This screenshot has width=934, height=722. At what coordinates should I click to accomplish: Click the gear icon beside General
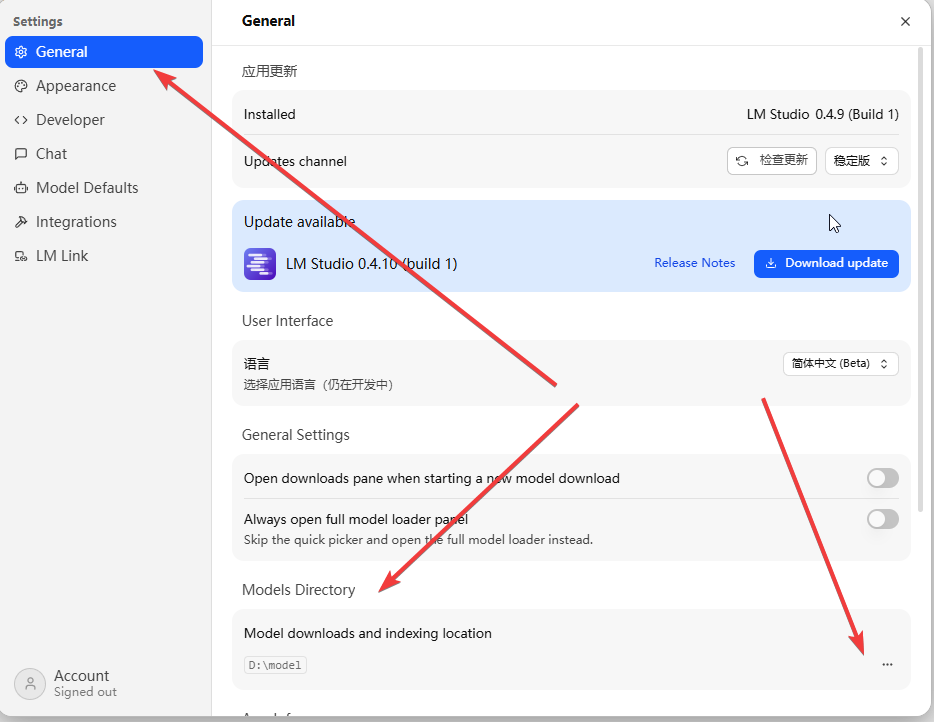[21, 52]
